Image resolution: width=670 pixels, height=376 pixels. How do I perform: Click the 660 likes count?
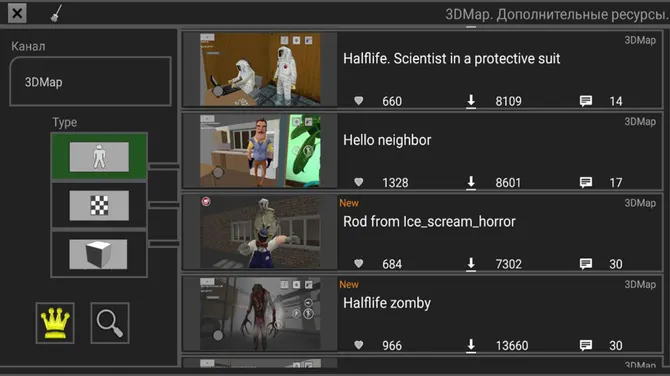[392, 101]
